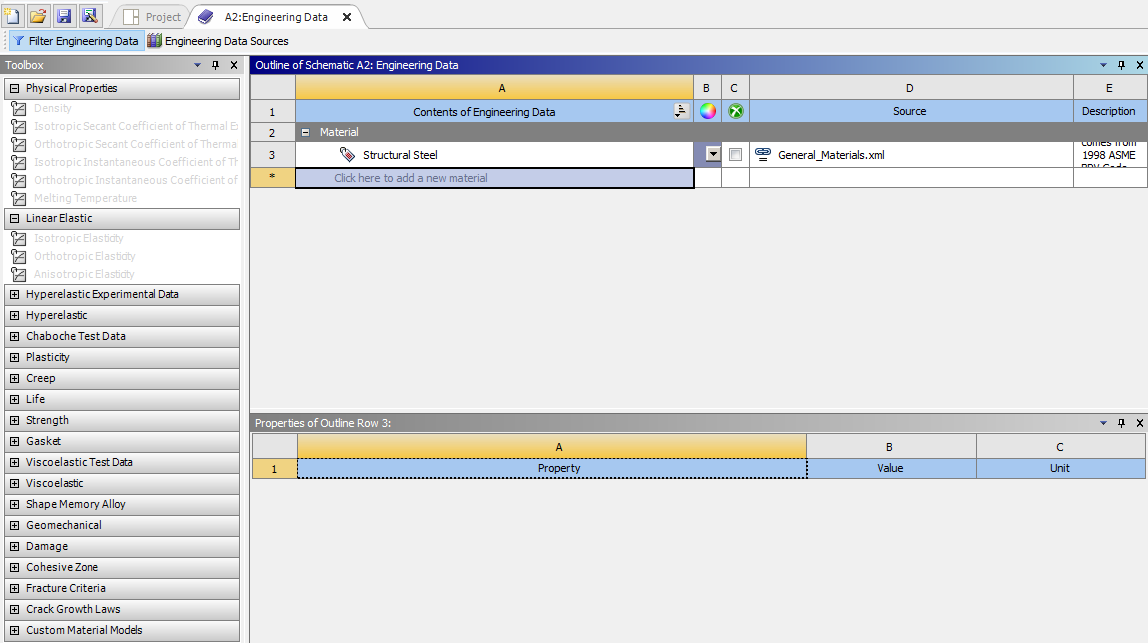Expand the Geomechanical group
Image resolution: width=1148 pixels, height=643 pixels.
tap(15, 525)
